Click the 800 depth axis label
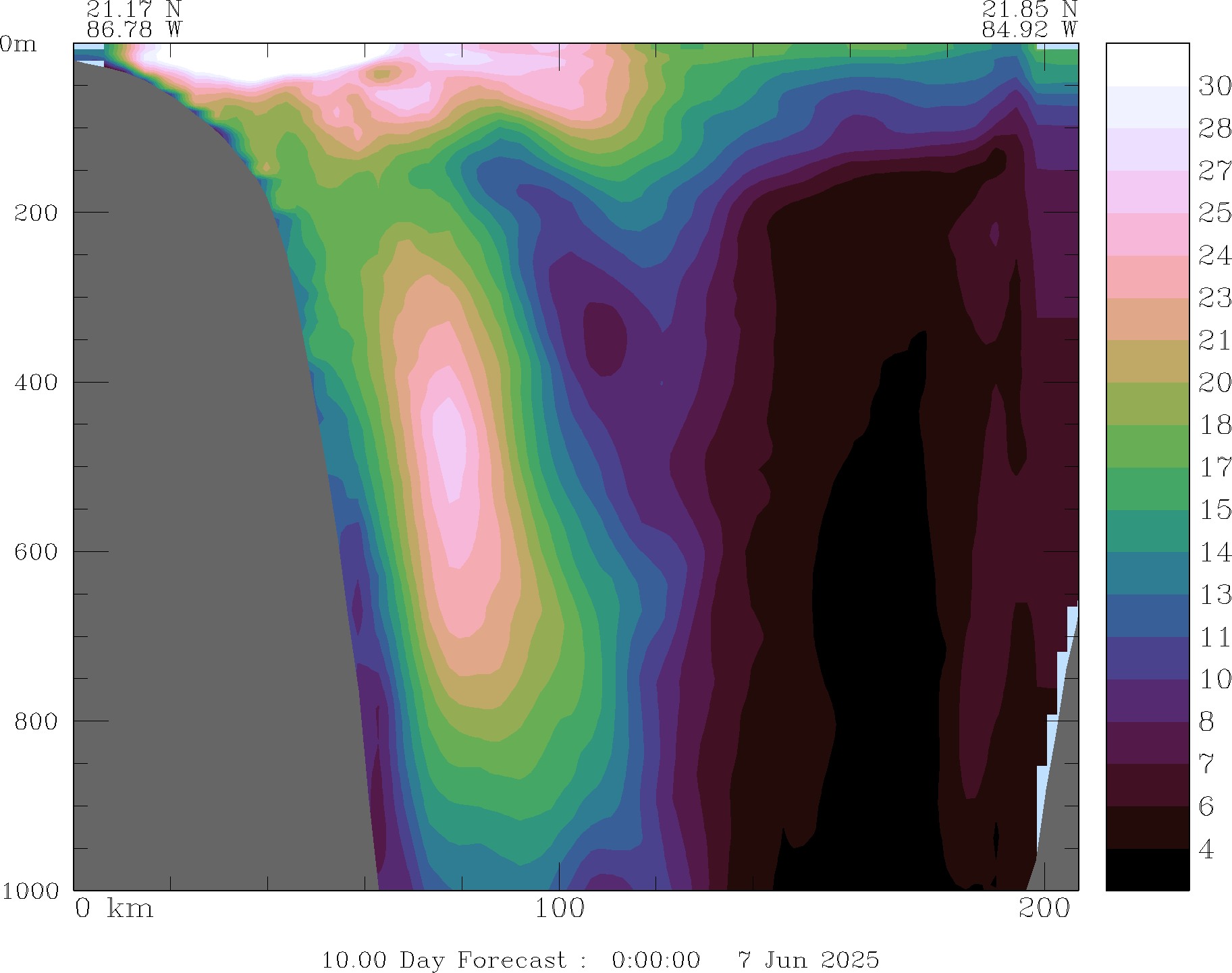The height and width of the screenshot is (973, 1232). 36,721
